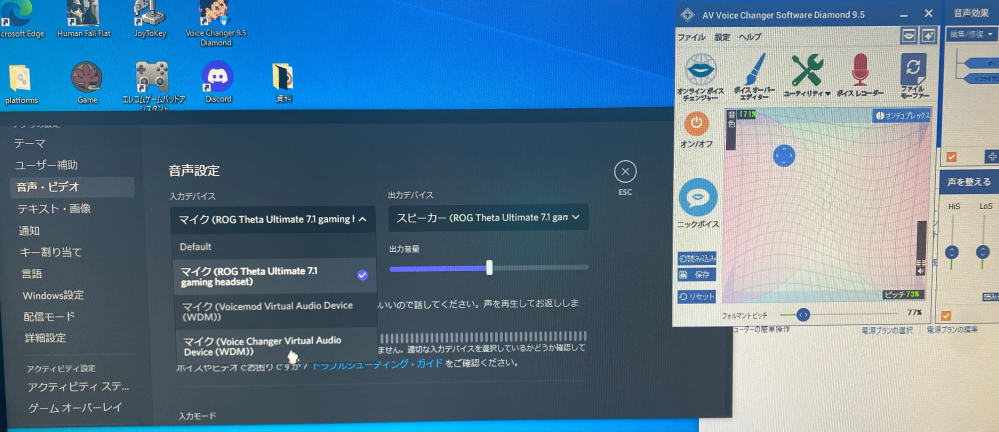The width and height of the screenshot is (999, 432).
Task: Click the Human Fall Flat desktop icon
Action: click(x=83, y=19)
